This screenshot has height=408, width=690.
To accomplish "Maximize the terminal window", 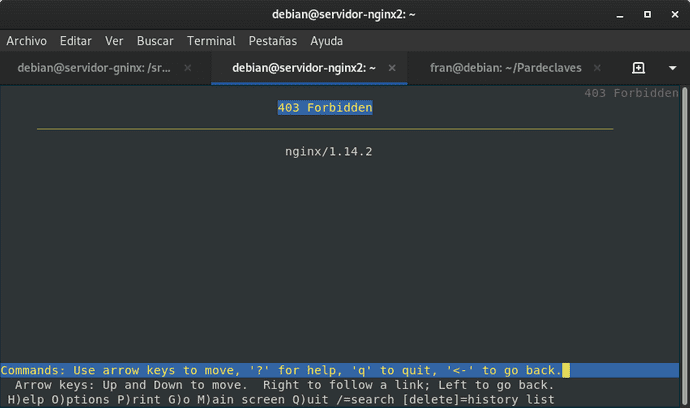I will point(645,14).
